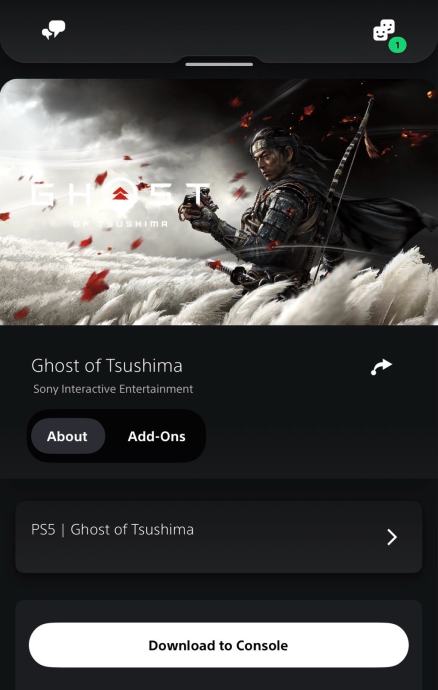Open Sony Interactive Entertainment publisher link
The width and height of the screenshot is (438, 690).
click(x=113, y=389)
